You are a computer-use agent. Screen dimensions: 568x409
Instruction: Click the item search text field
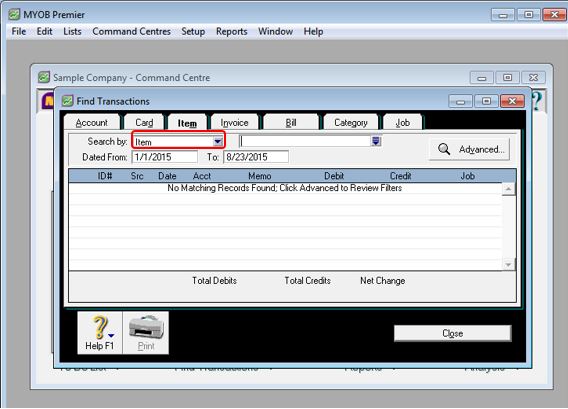(305, 141)
